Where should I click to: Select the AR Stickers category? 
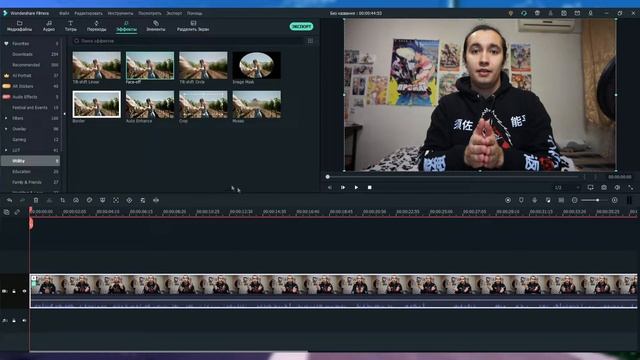pos(23,86)
